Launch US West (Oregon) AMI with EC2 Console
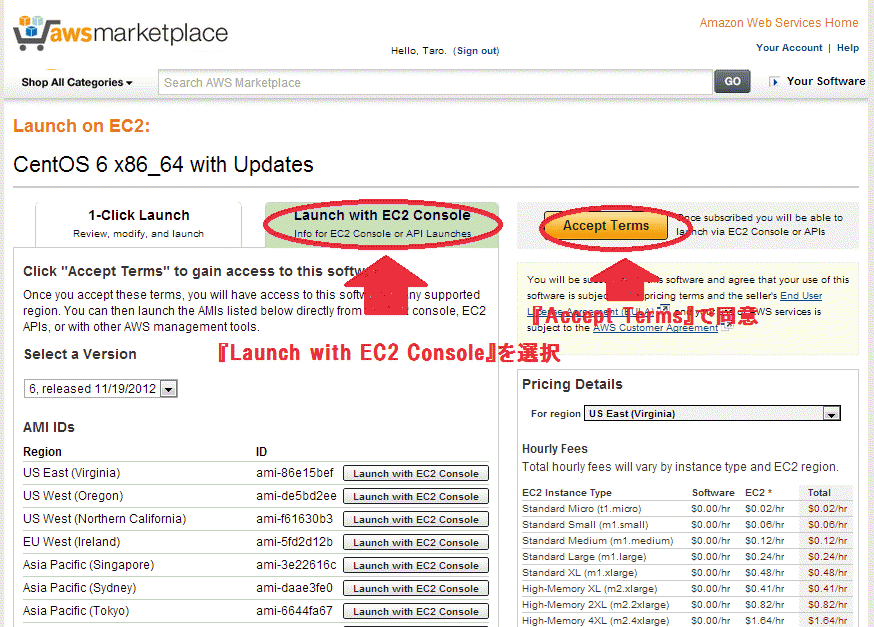Image resolution: width=874 pixels, height=627 pixels. pyautogui.click(x=416, y=496)
